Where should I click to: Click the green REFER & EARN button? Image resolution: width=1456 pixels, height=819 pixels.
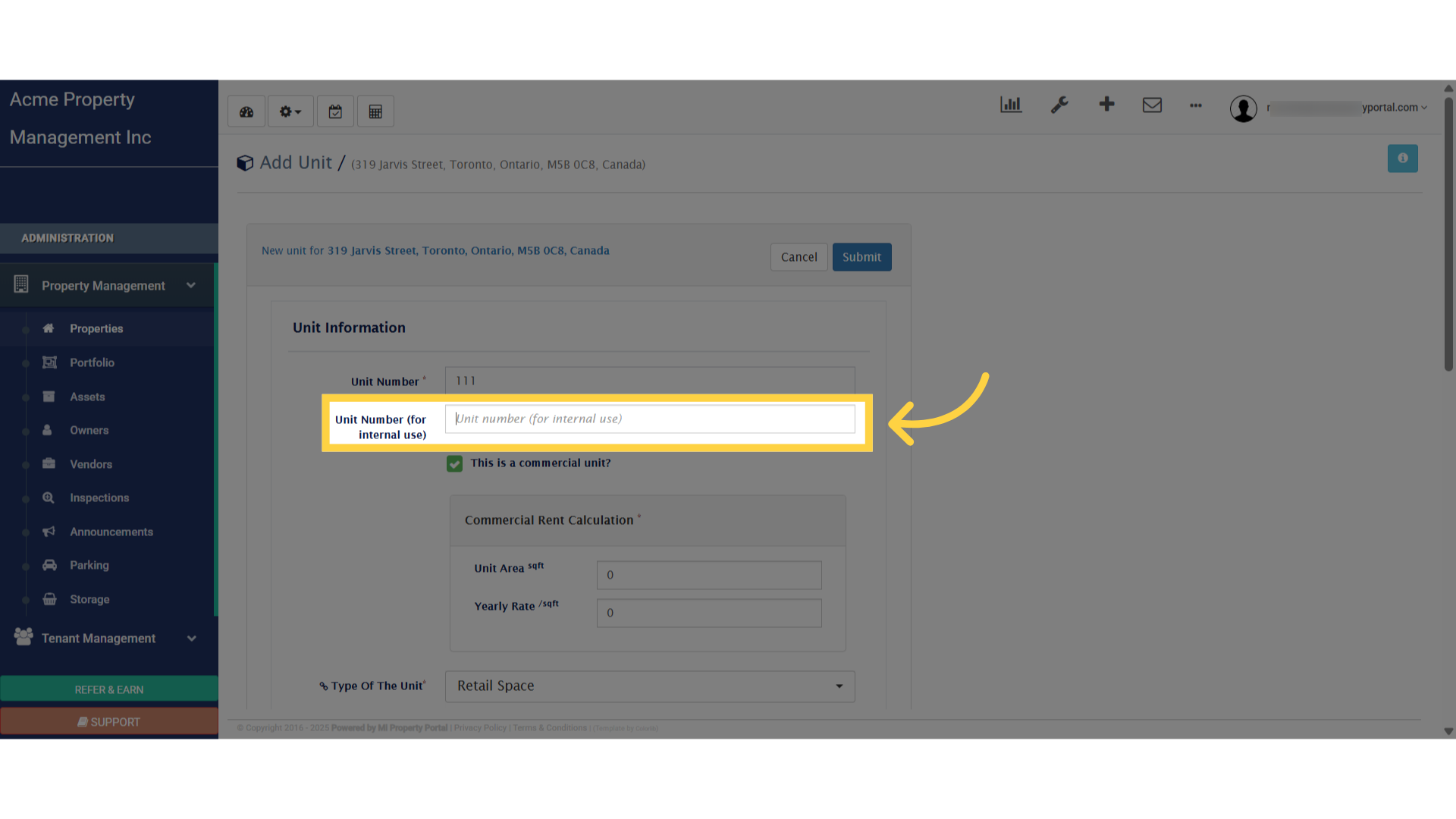108,689
